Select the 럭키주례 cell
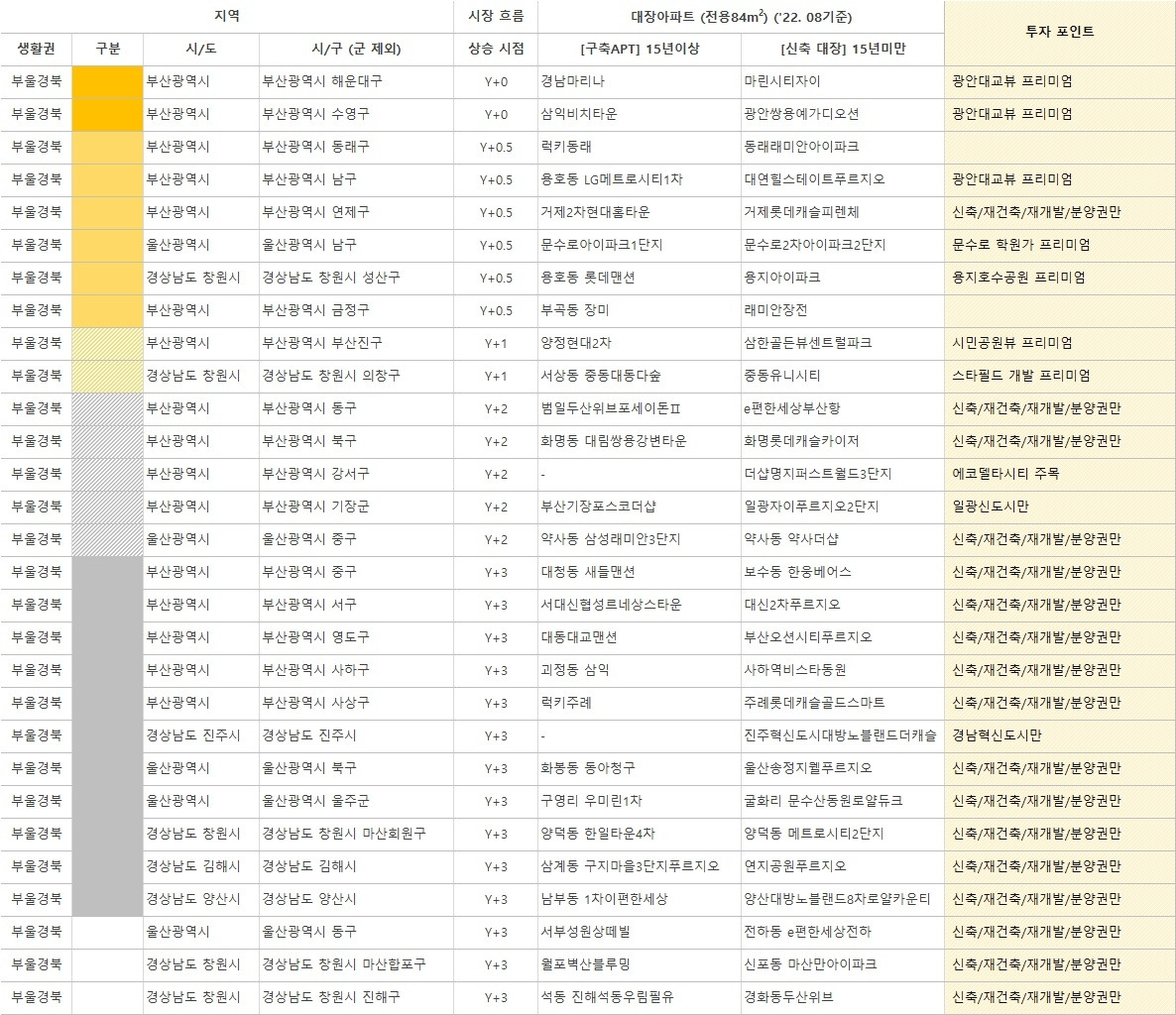 coord(639,703)
